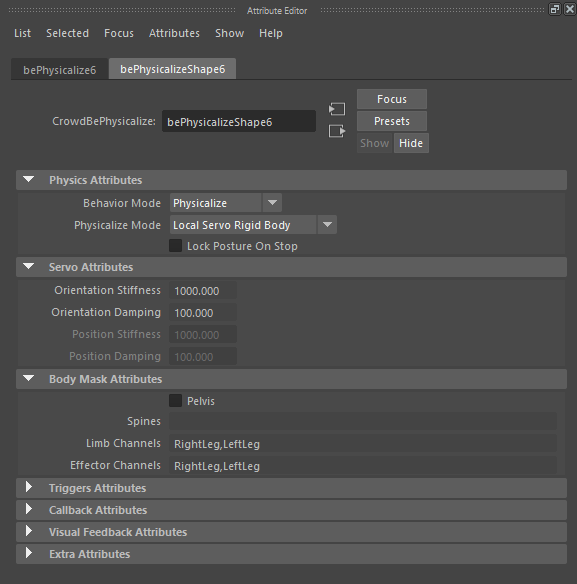Screen dimensions: 577x584
Task: Toggle the Pelvis checkbox
Action: tap(175, 401)
